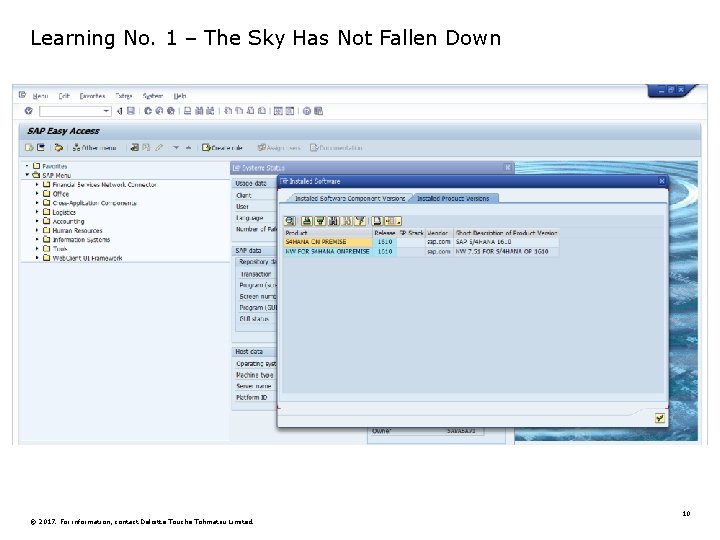Click the Set Filter funnel icon
The height and width of the screenshot is (540, 720).
(x=360, y=221)
